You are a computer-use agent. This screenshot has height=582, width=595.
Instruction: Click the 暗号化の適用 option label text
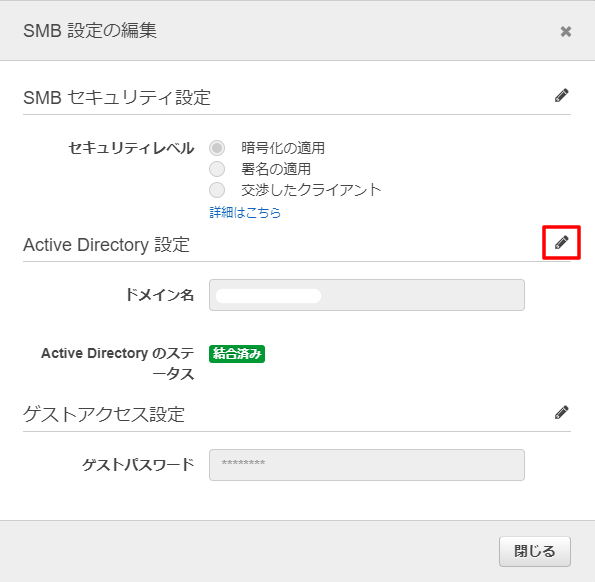[x=283, y=148]
